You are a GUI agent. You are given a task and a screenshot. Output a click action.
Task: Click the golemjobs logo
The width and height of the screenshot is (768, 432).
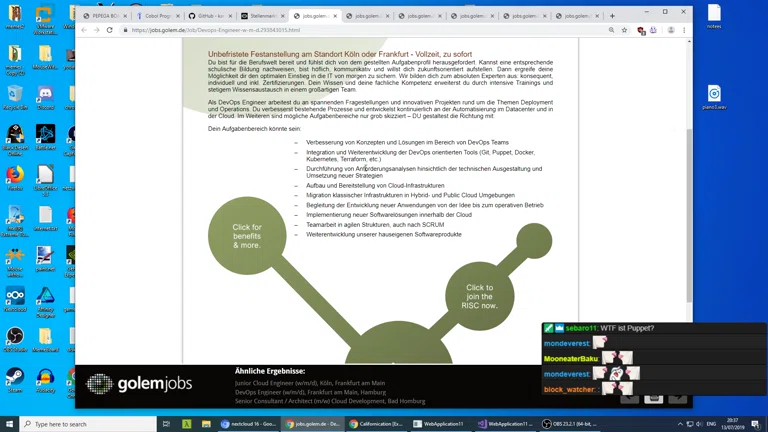(x=139, y=384)
